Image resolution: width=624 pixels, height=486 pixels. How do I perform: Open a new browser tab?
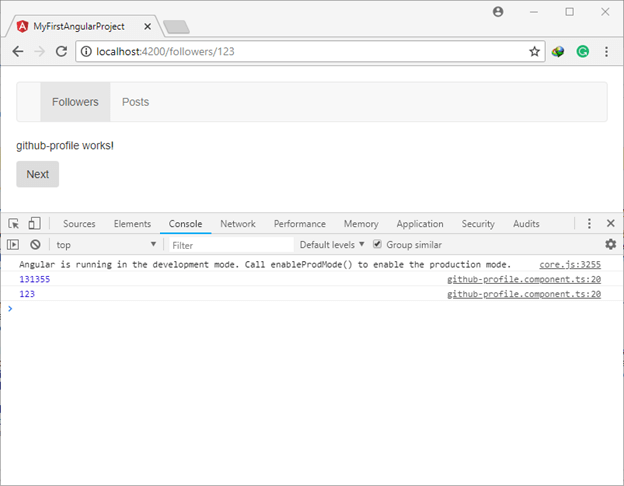pos(176,27)
